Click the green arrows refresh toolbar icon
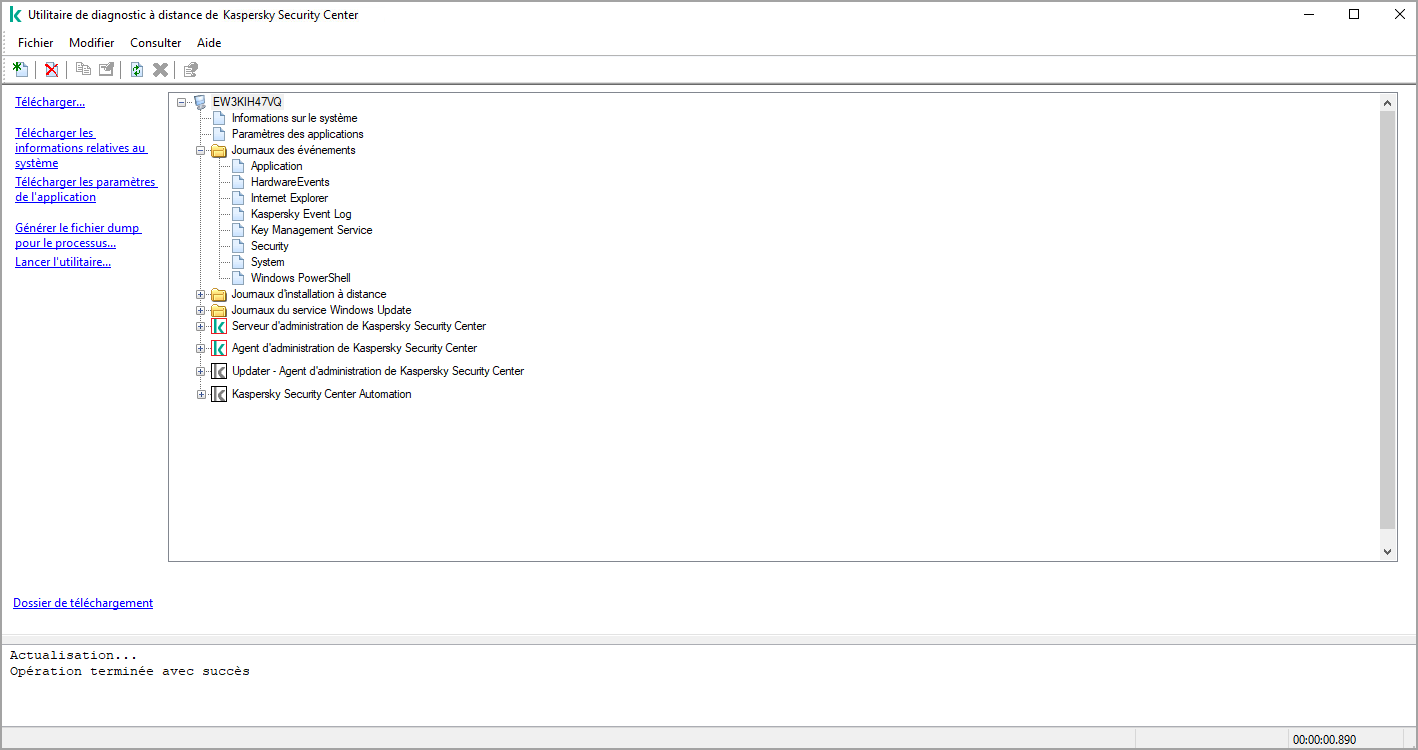This screenshot has height=750, width=1418. [137, 69]
